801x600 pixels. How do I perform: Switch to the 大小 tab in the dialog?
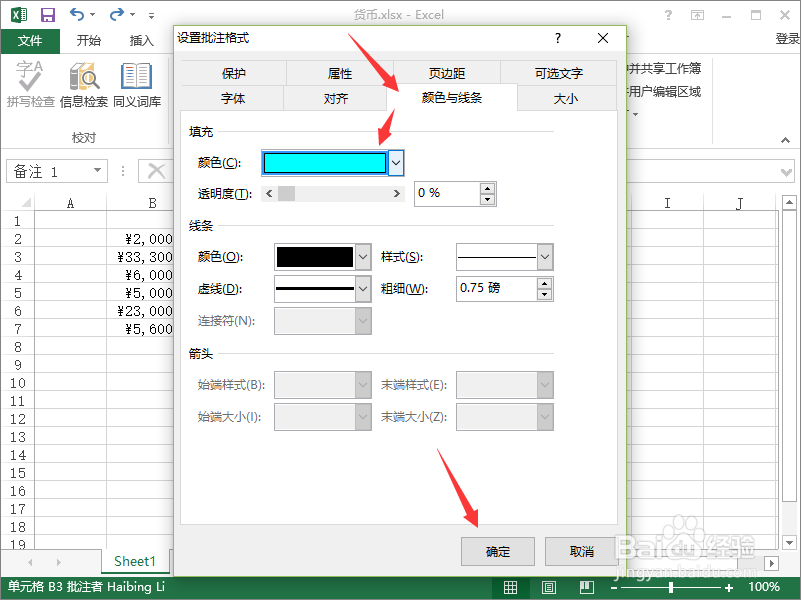click(566, 98)
